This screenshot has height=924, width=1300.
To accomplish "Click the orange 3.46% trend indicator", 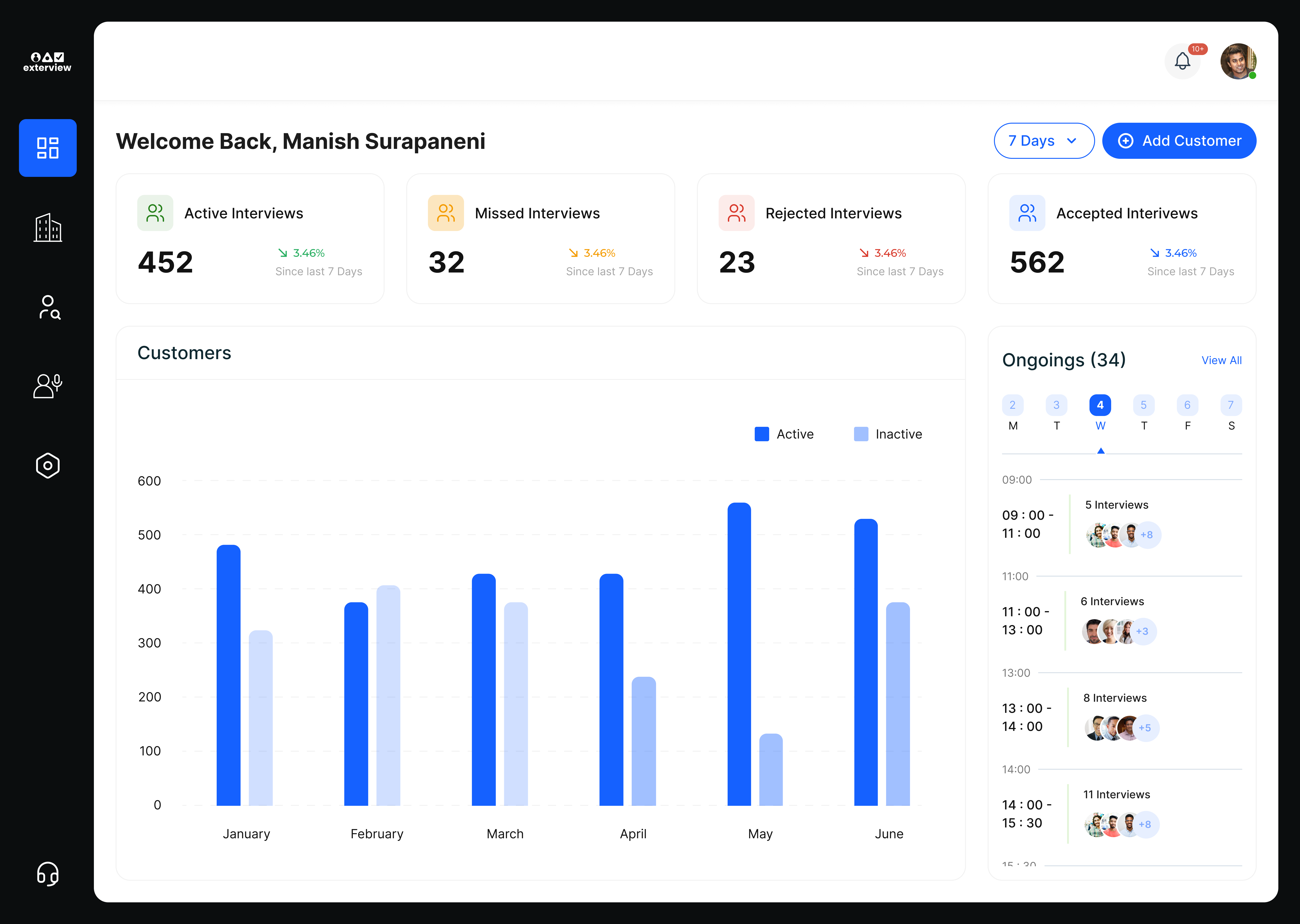I will 592,253.
